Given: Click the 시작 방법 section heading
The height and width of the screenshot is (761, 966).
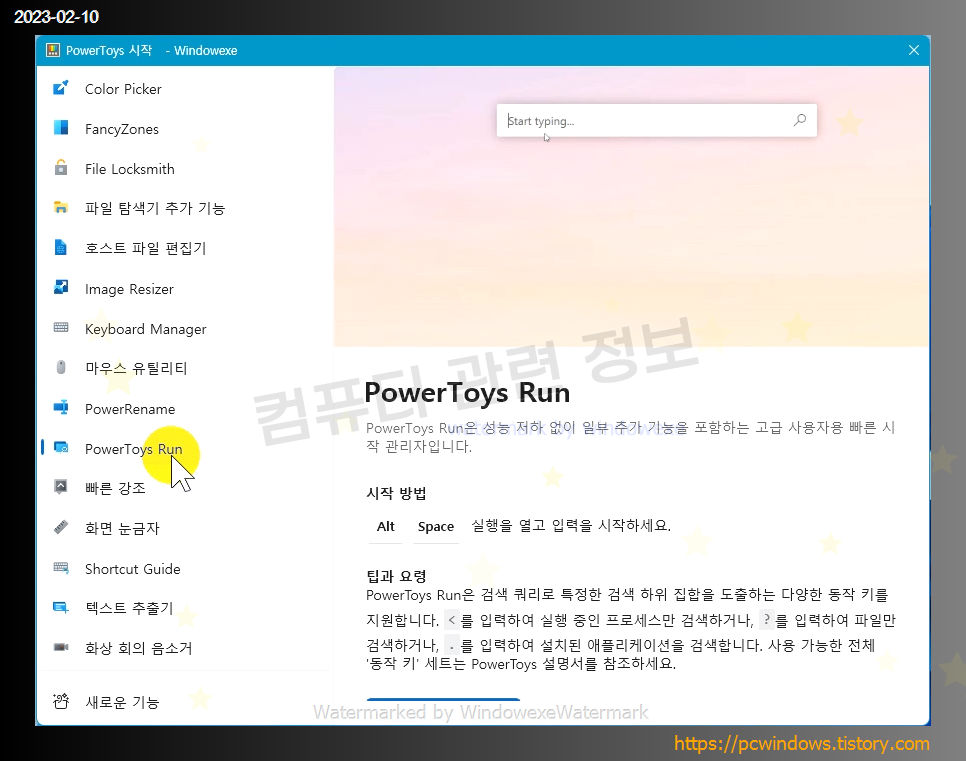Looking at the screenshot, I should point(396,493).
